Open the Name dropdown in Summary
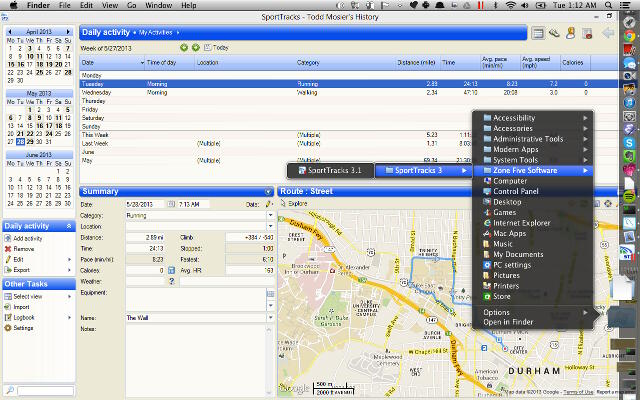640x400 pixels. coord(270,318)
